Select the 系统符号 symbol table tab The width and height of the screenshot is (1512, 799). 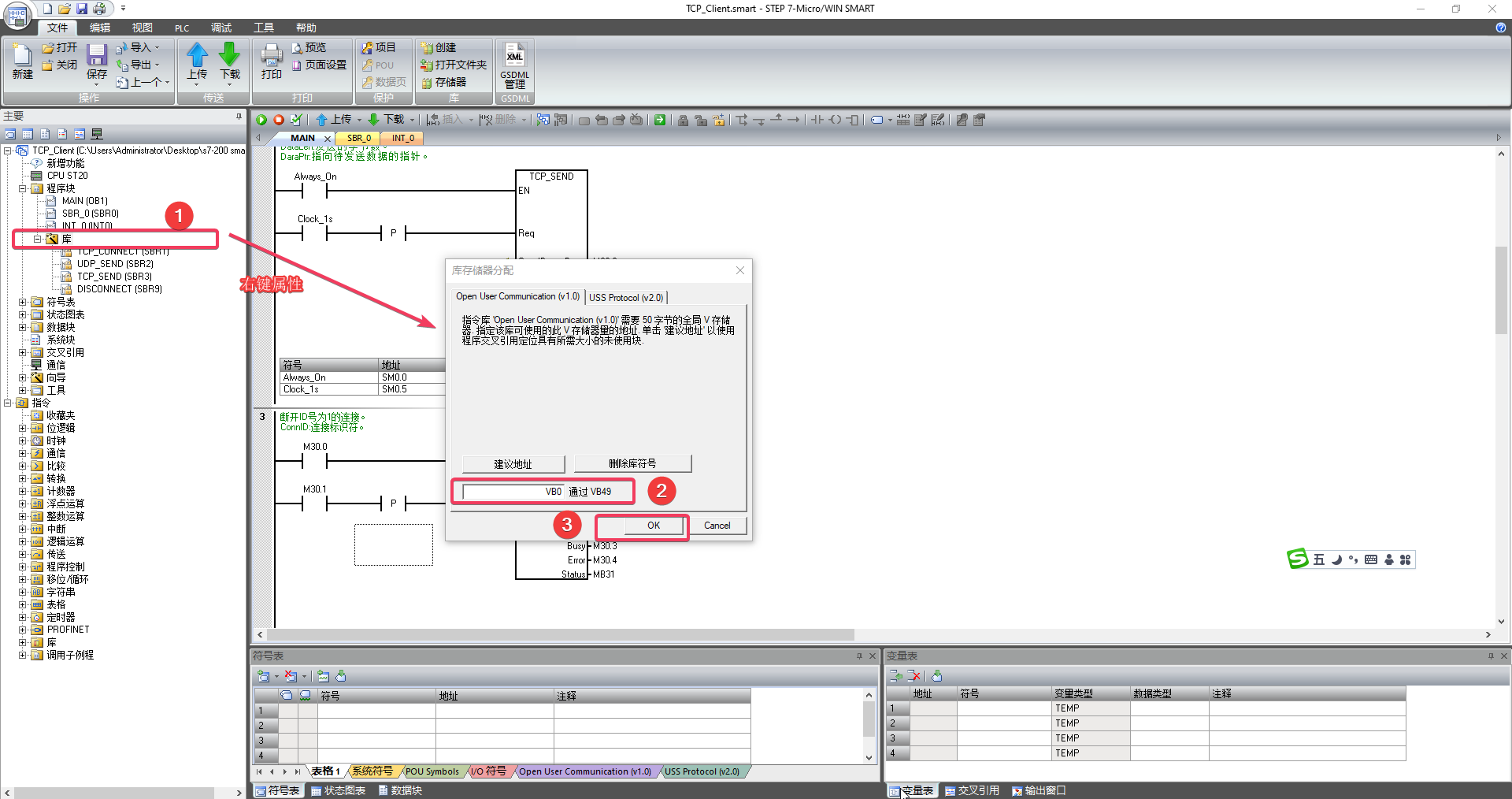pyautogui.click(x=372, y=771)
